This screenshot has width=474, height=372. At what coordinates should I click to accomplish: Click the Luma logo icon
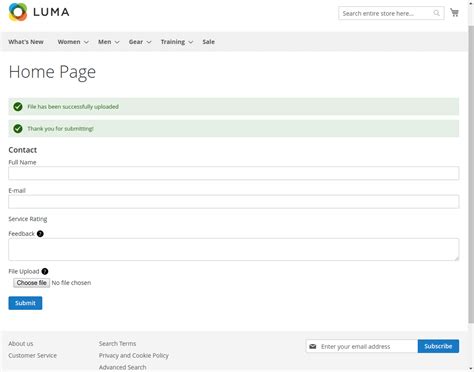point(18,12)
